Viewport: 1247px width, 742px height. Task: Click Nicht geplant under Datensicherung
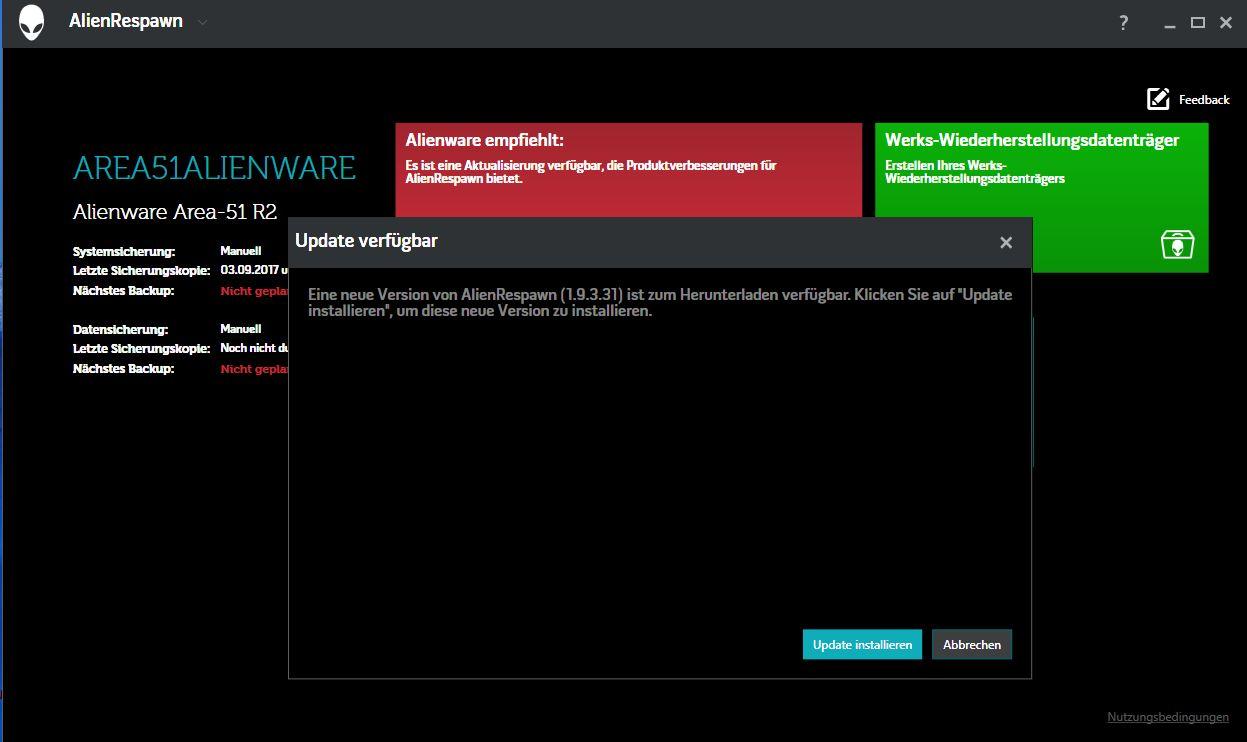[x=254, y=369]
